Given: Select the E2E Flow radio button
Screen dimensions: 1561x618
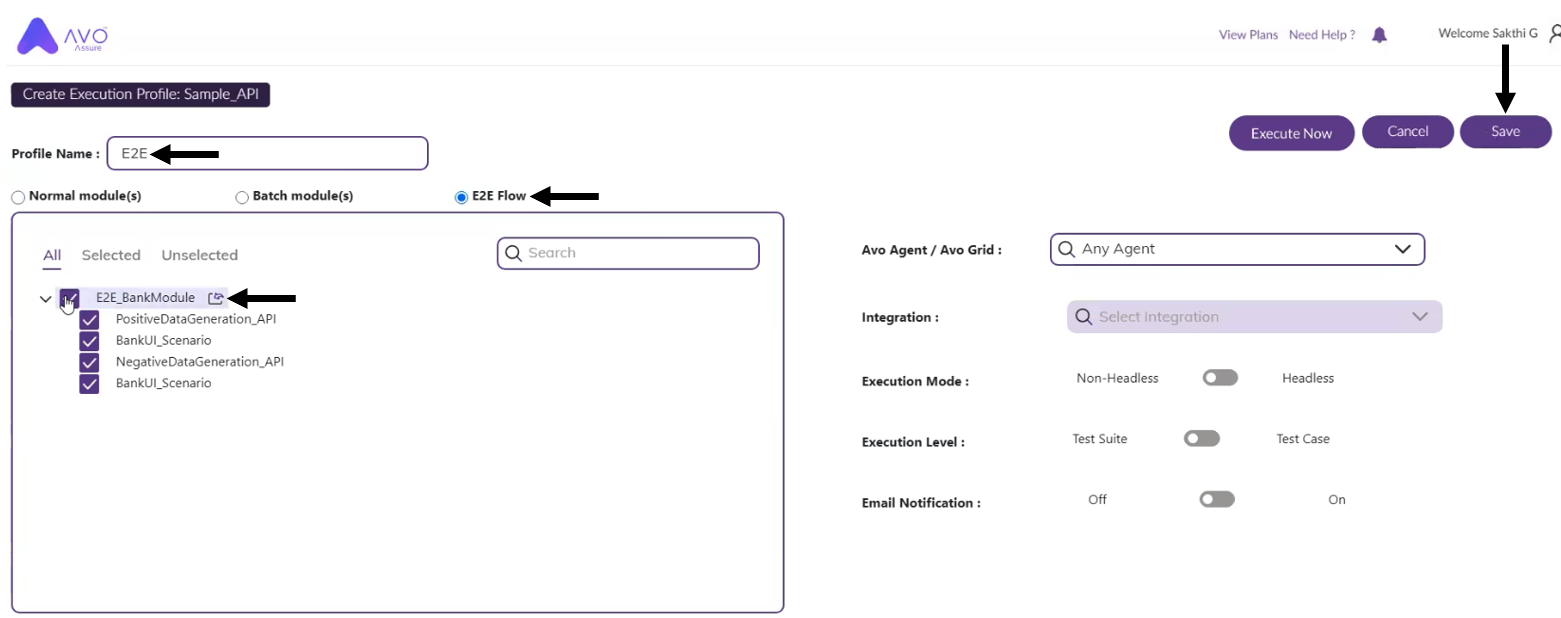Looking at the screenshot, I should click(461, 197).
